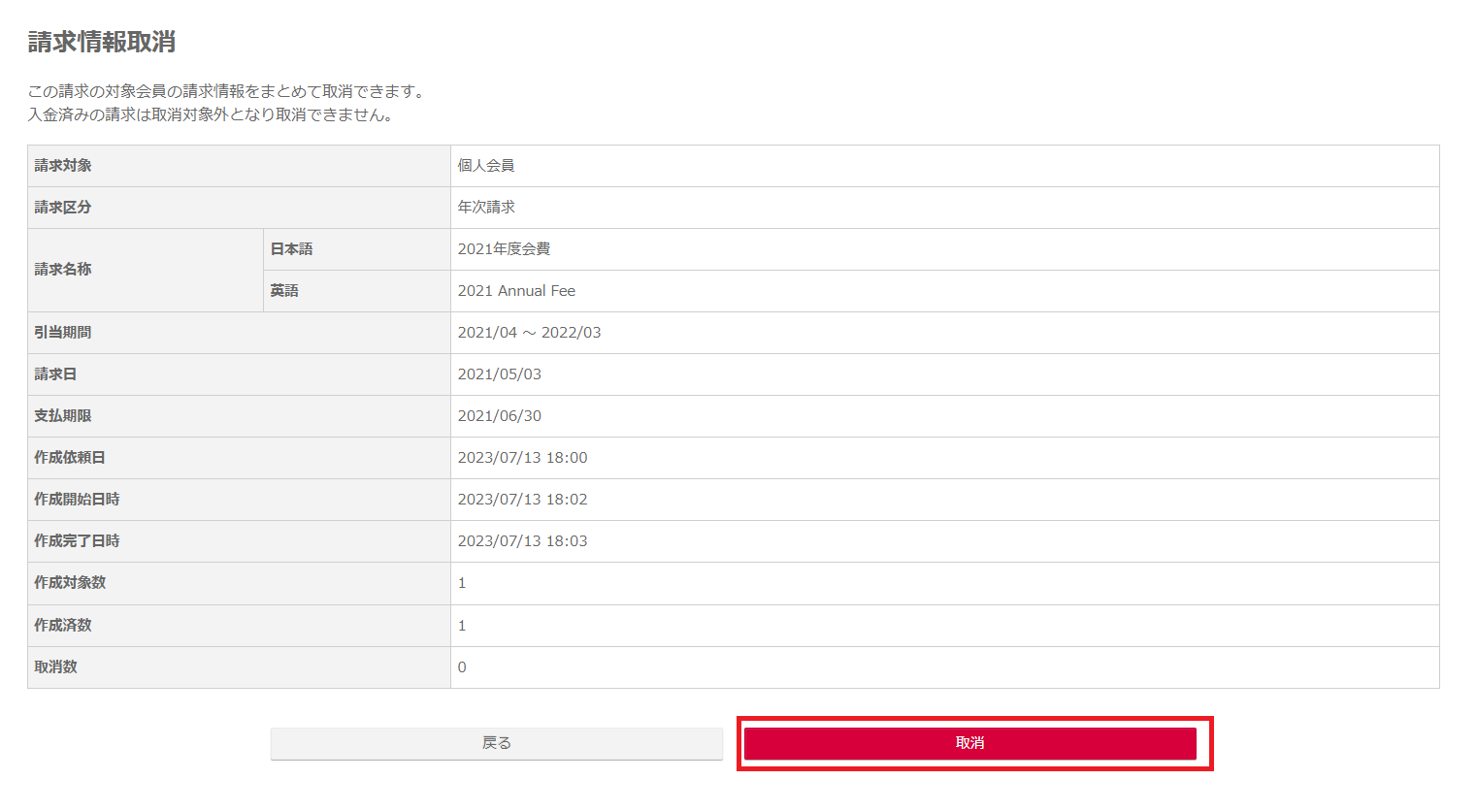This screenshot has height=812, width=1477.
Task: Click the 引当期間 date range value
Action: (x=529, y=333)
